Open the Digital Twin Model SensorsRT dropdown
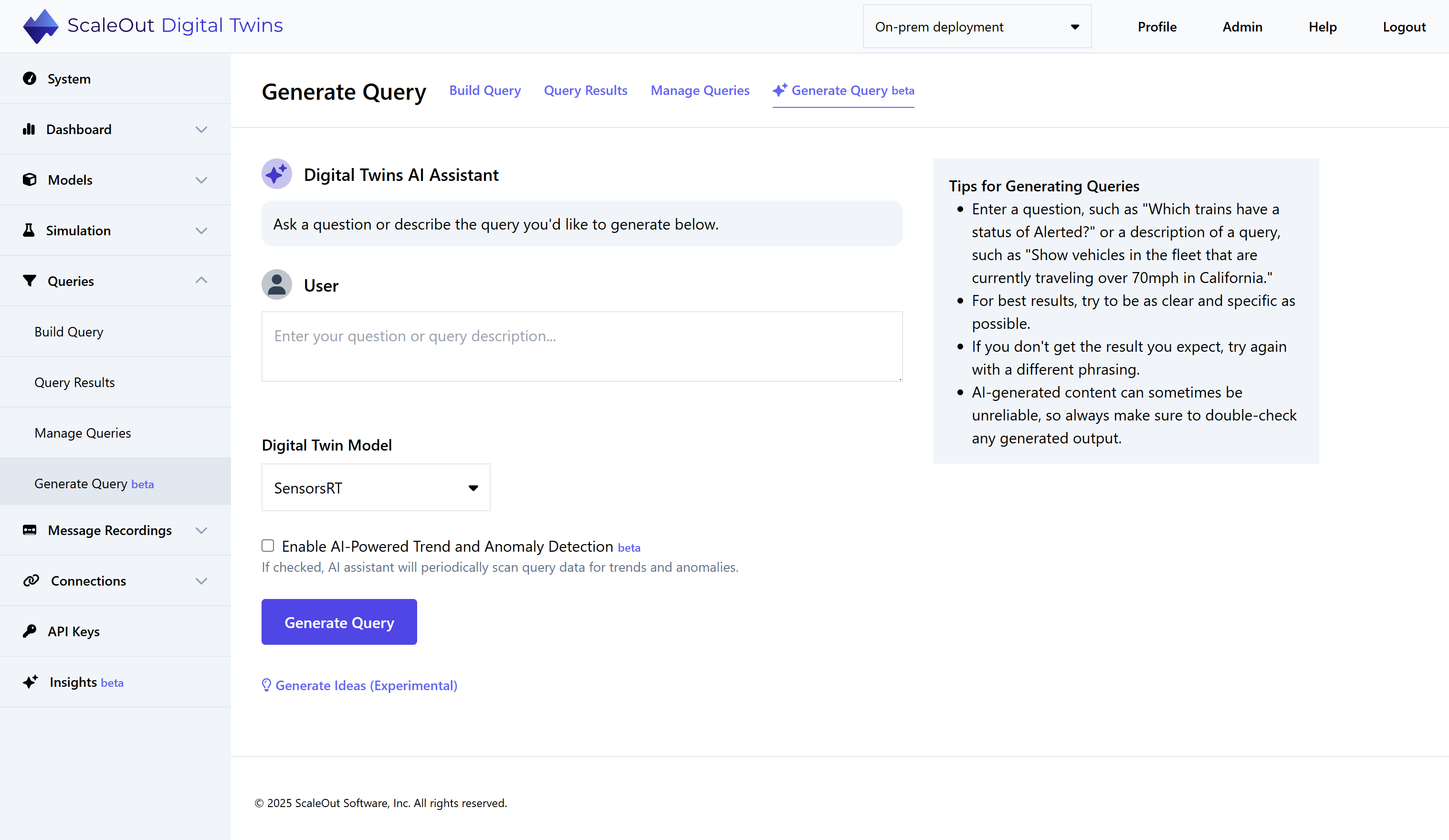 (376, 487)
